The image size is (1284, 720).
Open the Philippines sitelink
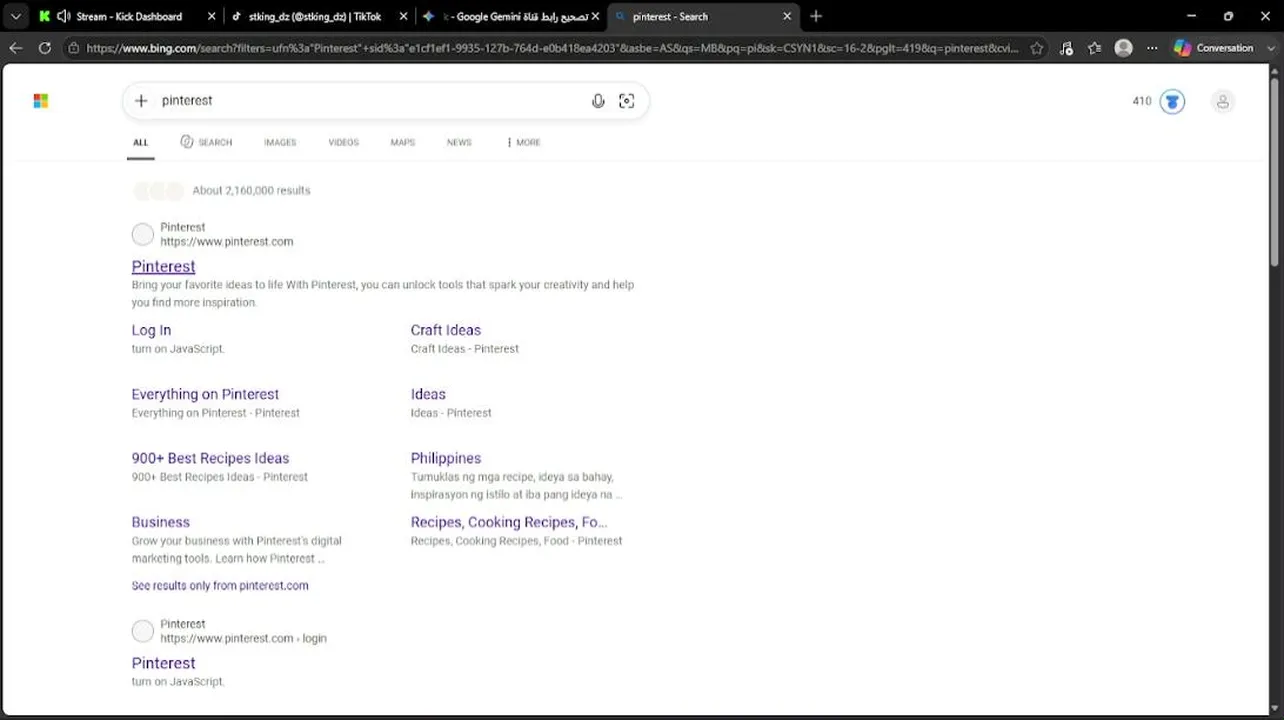(446, 458)
